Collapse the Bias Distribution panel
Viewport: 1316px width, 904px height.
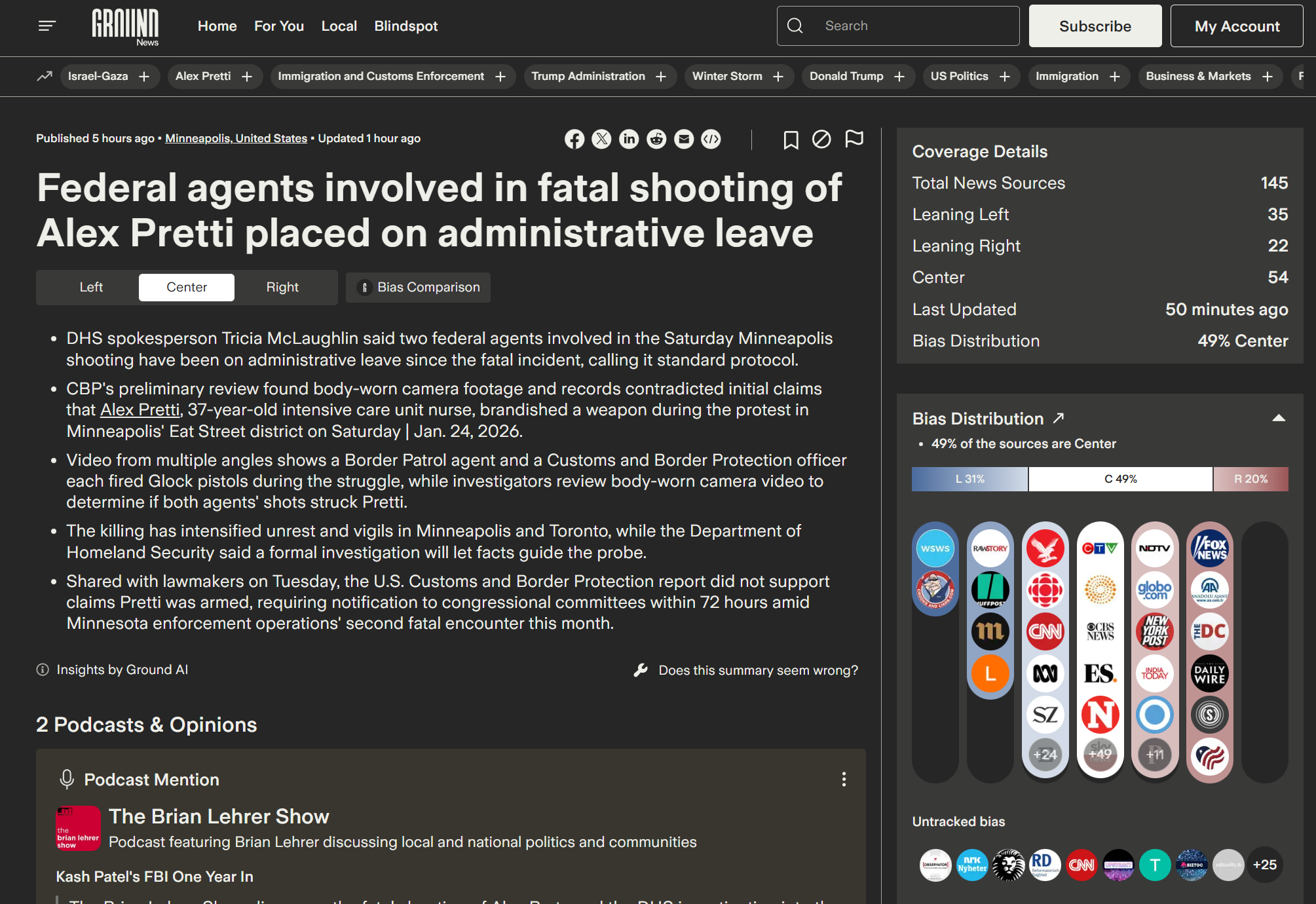(x=1278, y=418)
